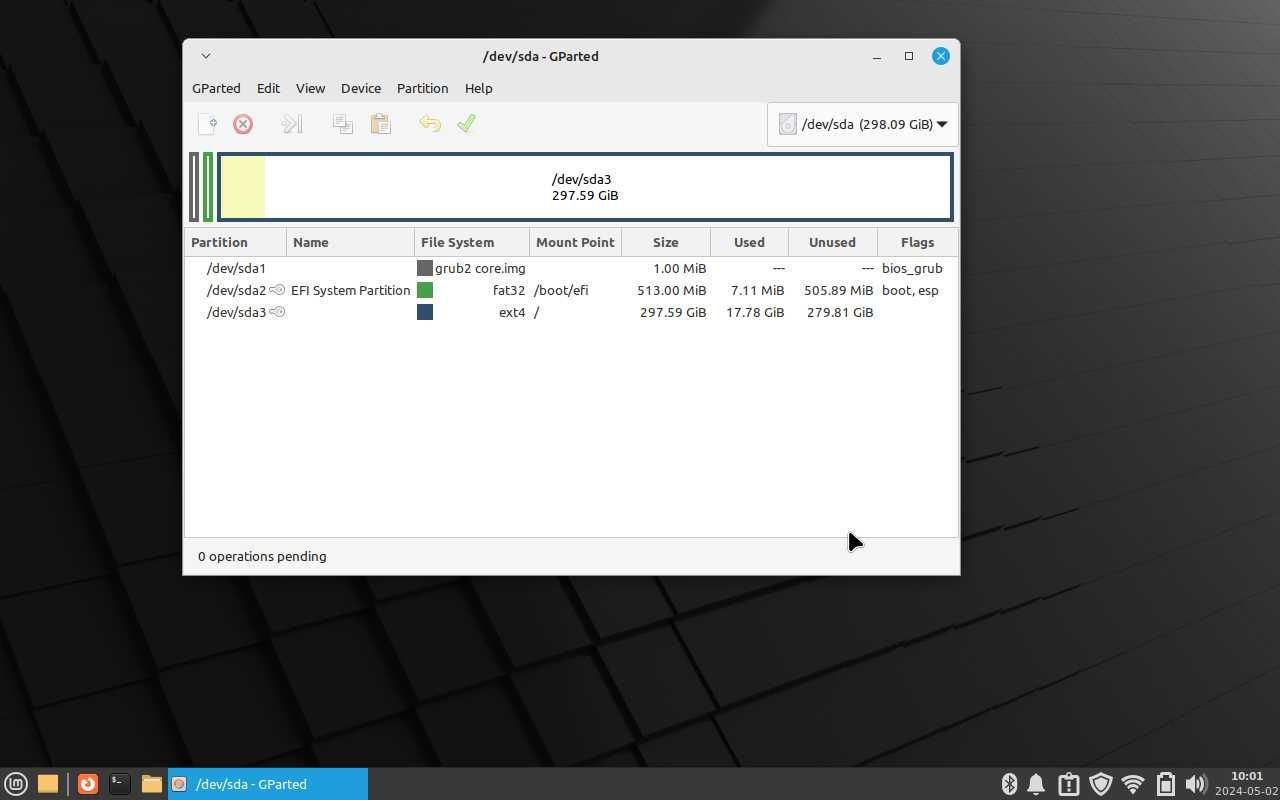Open the Help menu
The height and width of the screenshot is (800, 1280).
click(478, 88)
